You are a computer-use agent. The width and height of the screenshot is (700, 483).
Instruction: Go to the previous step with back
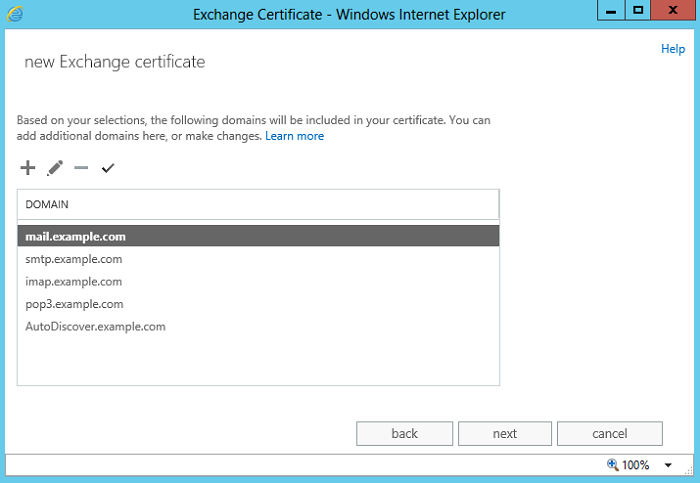pyautogui.click(x=404, y=433)
